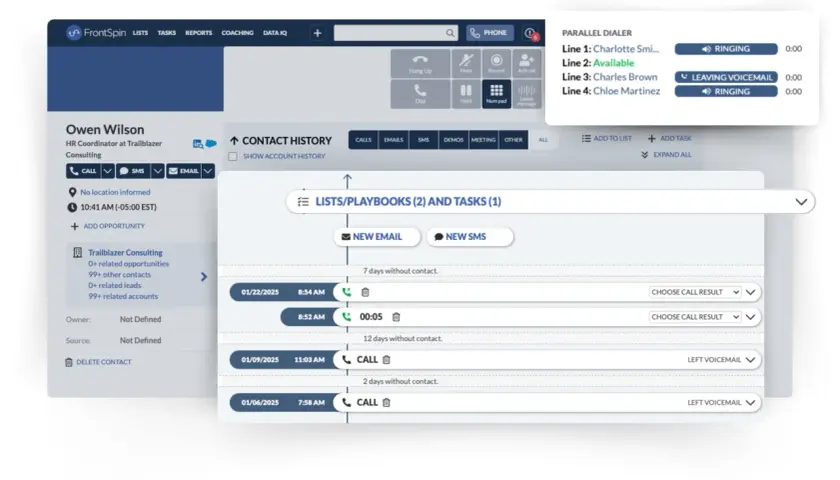Click trash icon on 01/09/2025 call
This screenshot has width=840, height=480.
point(386,359)
